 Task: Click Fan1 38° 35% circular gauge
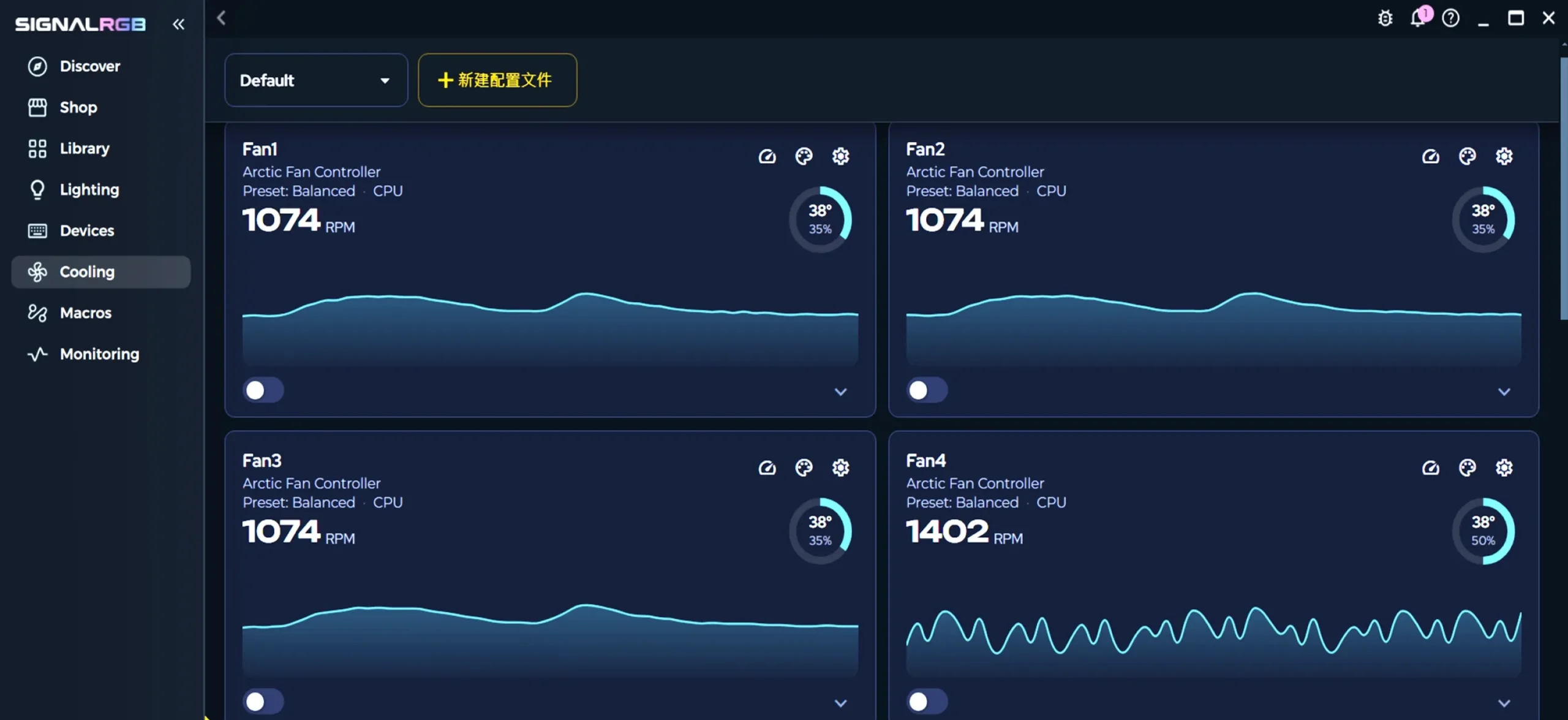point(820,219)
